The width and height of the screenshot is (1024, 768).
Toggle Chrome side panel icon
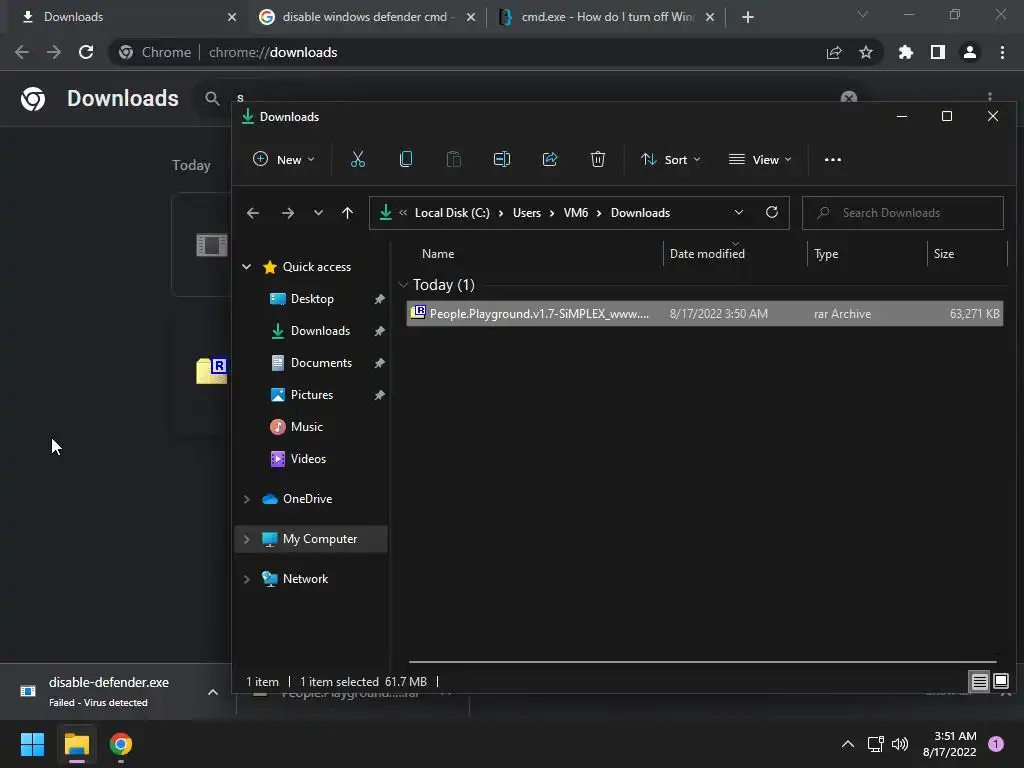[x=938, y=52]
